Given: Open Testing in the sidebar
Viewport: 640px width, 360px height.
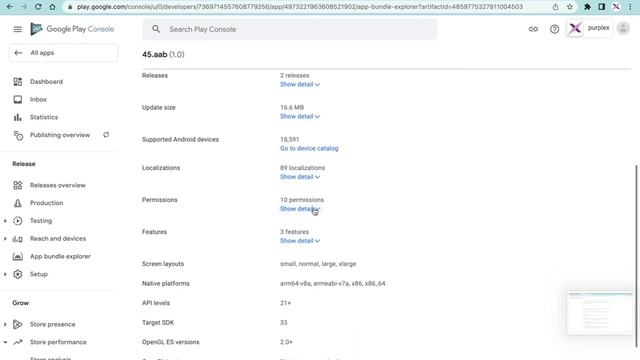Looking at the screenshot, I should click(41, 221).
